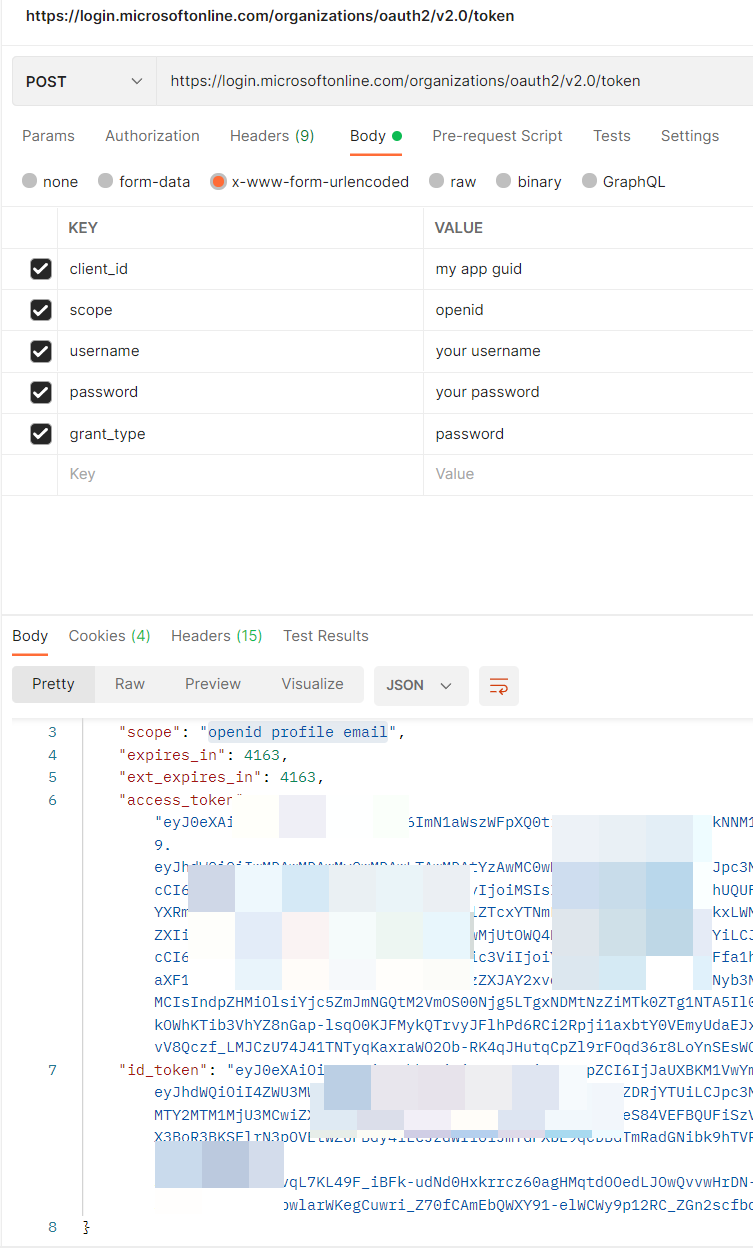Viewport: 753px width, 1251px height.
Task: View the response Cookies (4) tab
Action: click(x=109, y=636)
